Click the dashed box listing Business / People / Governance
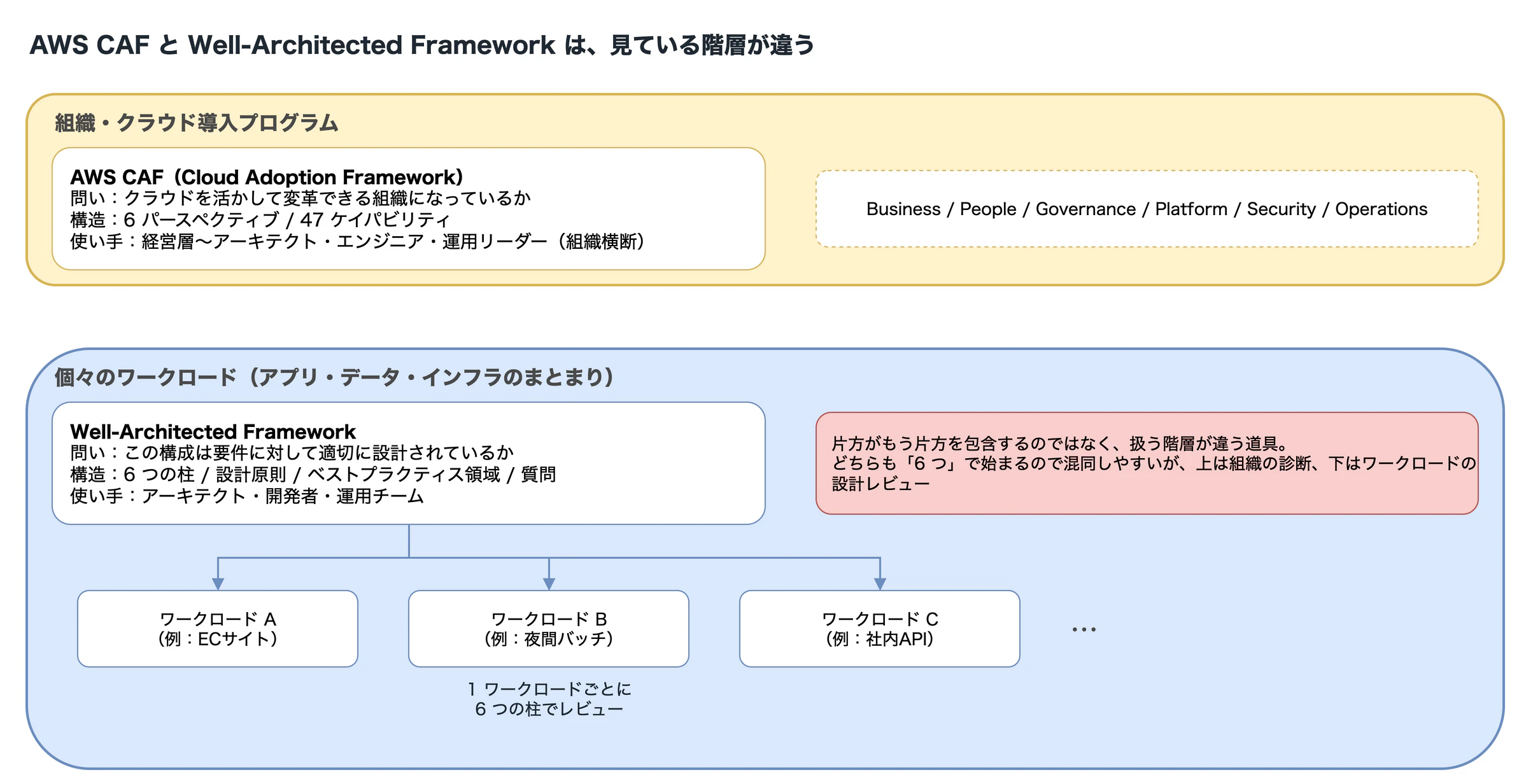This screenshot has width=1519, height=784. [1147, 209]
